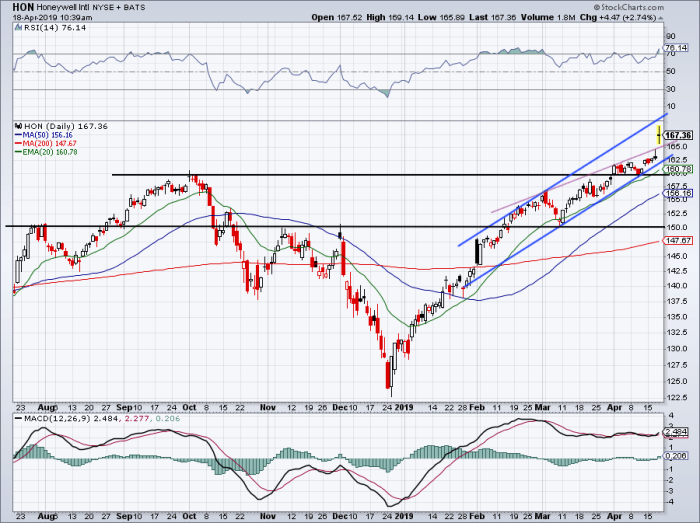700x523 pixels.
Task: Click the small up arrow beside Chg
Action: [661, 18]
